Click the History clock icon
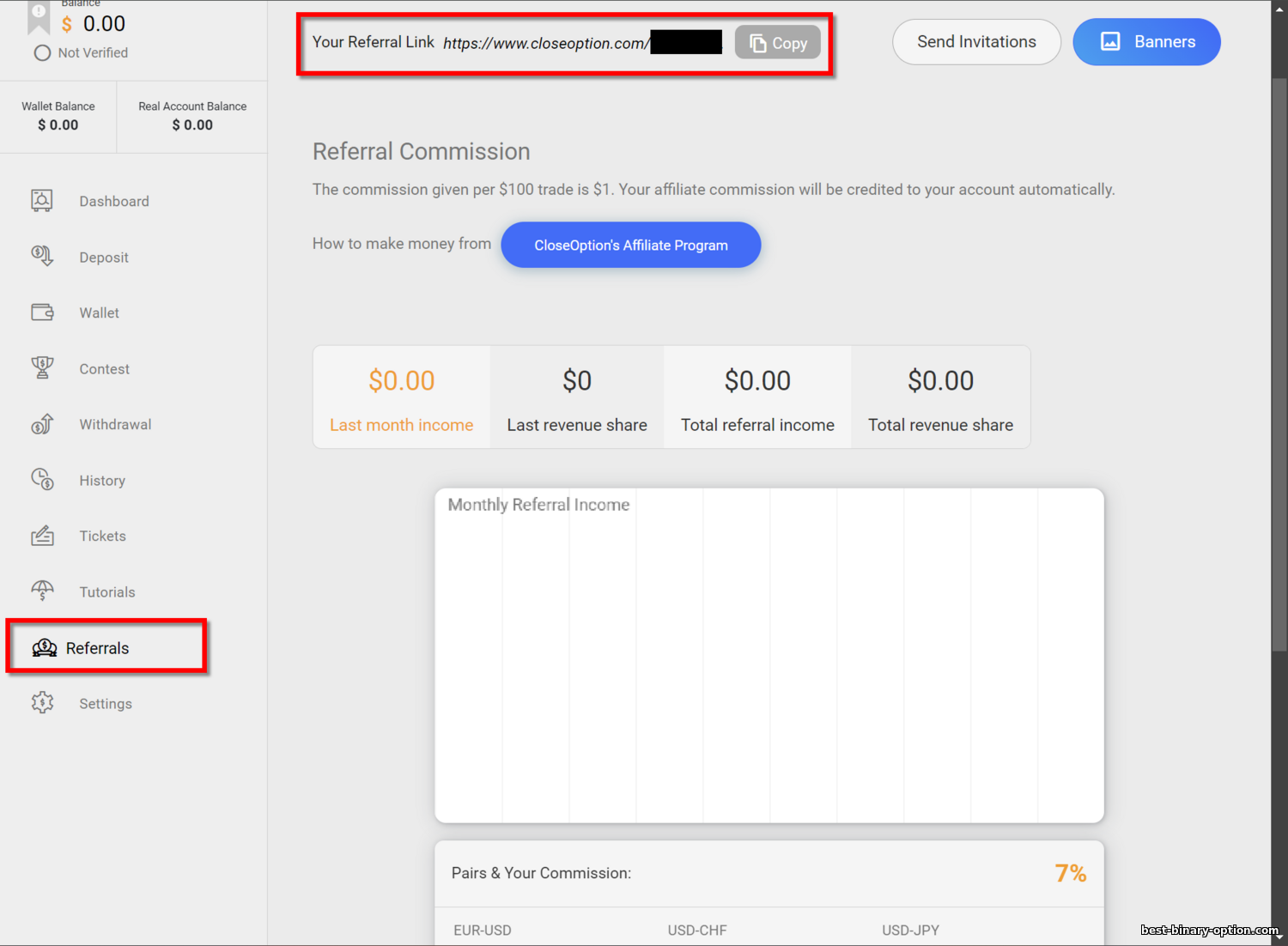The height and width of the screenshot is (946, 1288). coord(42,480)
